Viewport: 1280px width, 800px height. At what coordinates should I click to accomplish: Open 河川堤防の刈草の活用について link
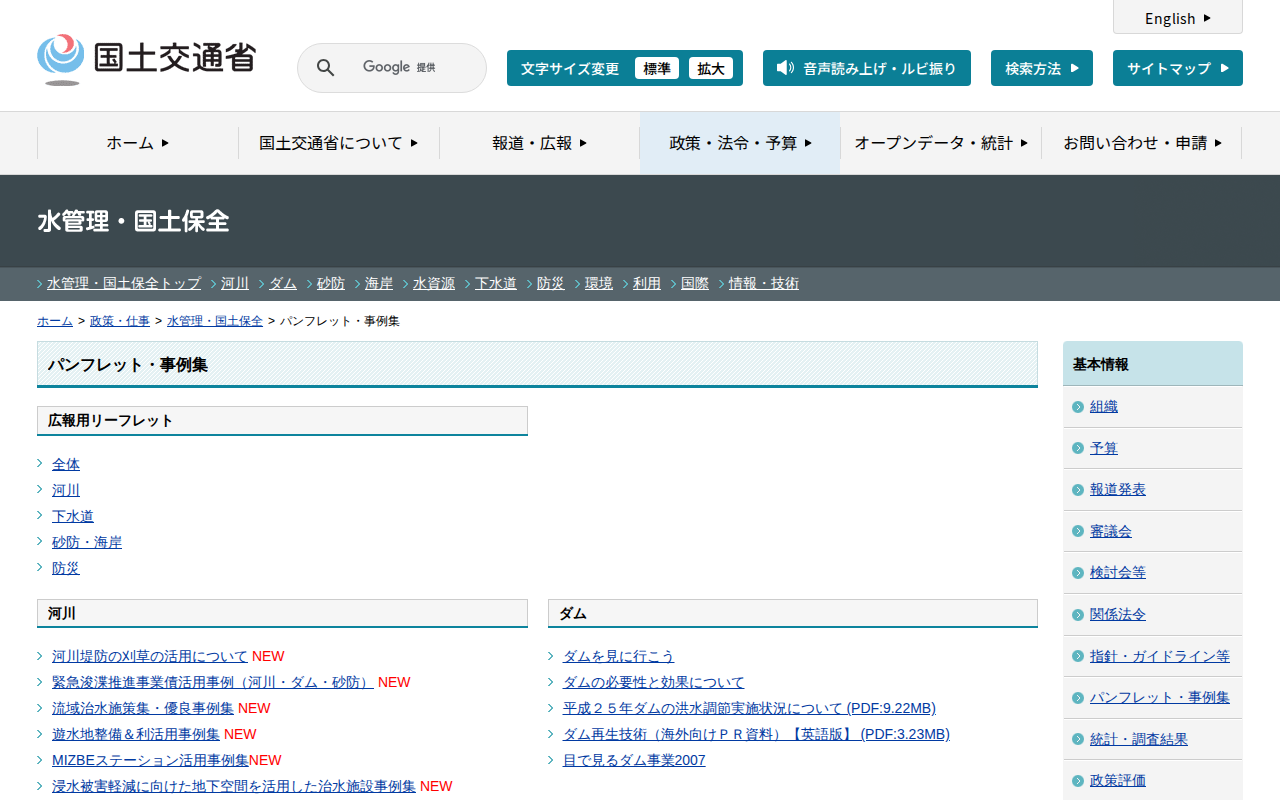(x=150, y=656)
